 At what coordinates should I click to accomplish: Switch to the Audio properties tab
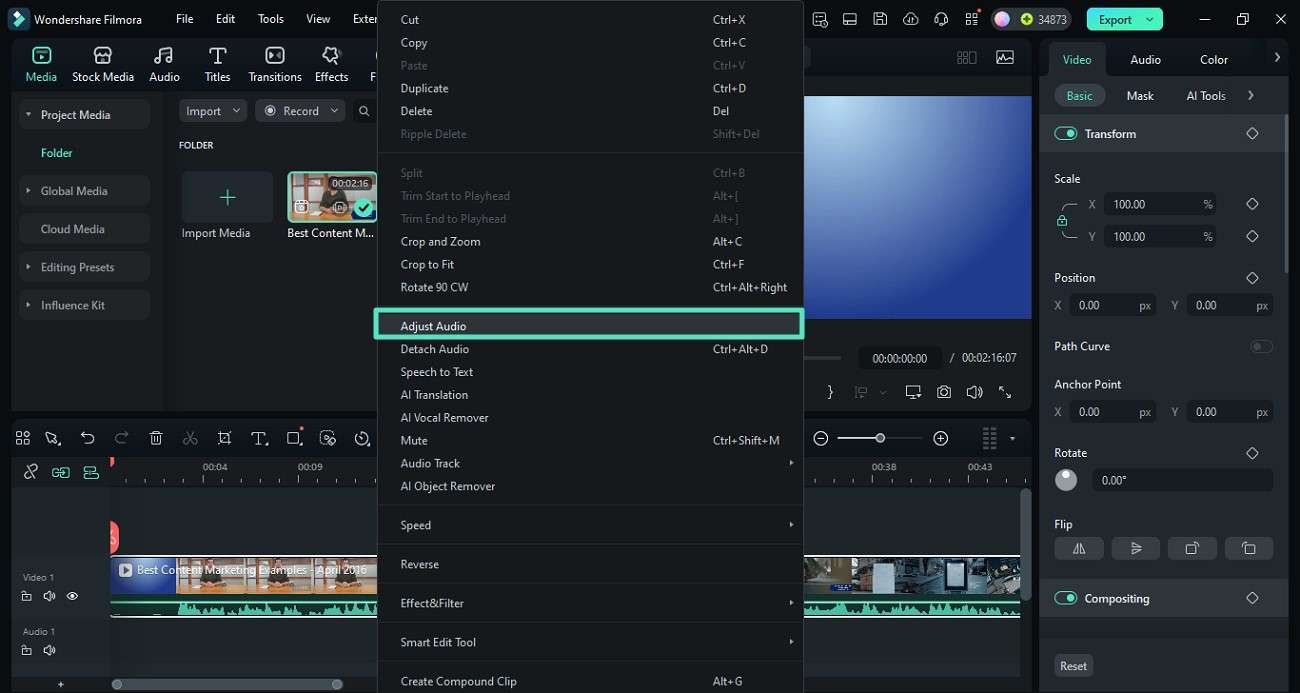1145,59
